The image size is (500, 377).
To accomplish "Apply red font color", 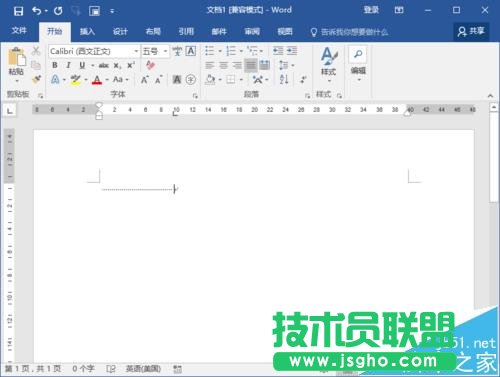I will [x=97, y=80].
